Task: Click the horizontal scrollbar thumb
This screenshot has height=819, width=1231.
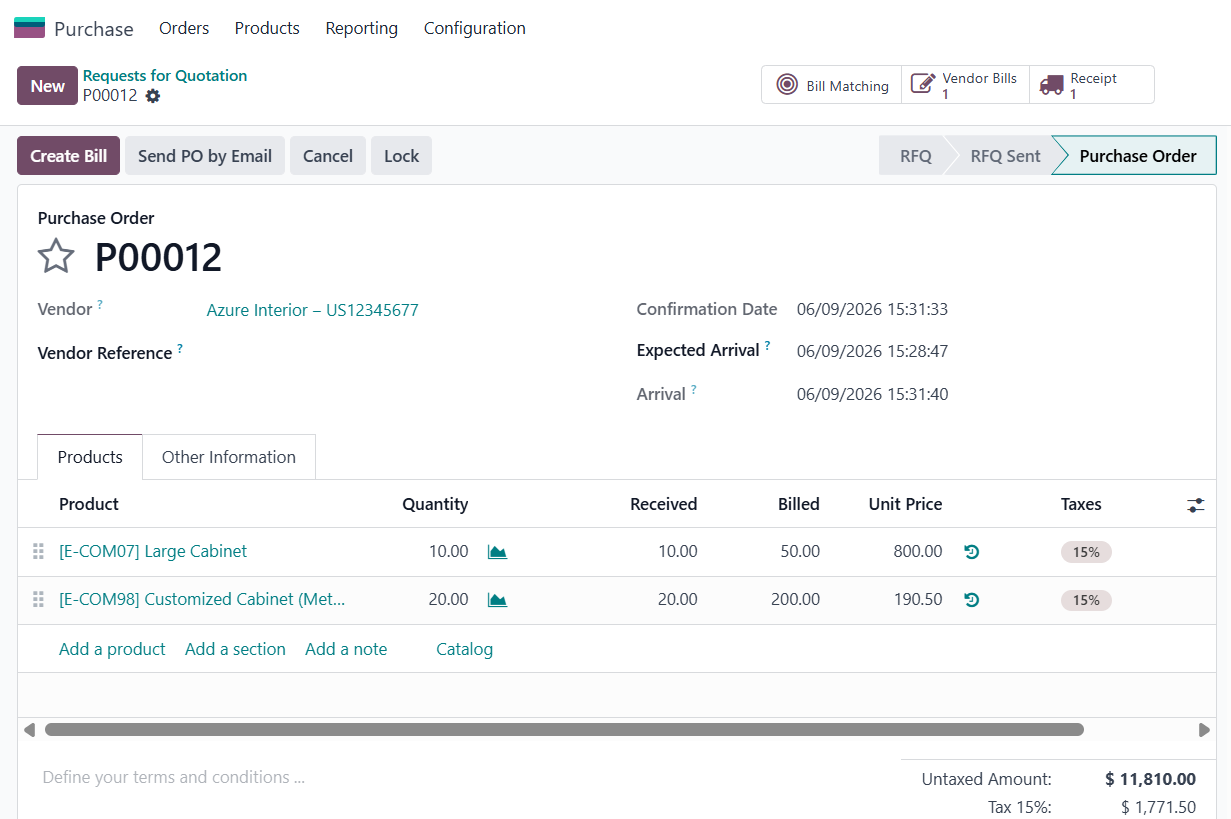Action: coord(564,730)
